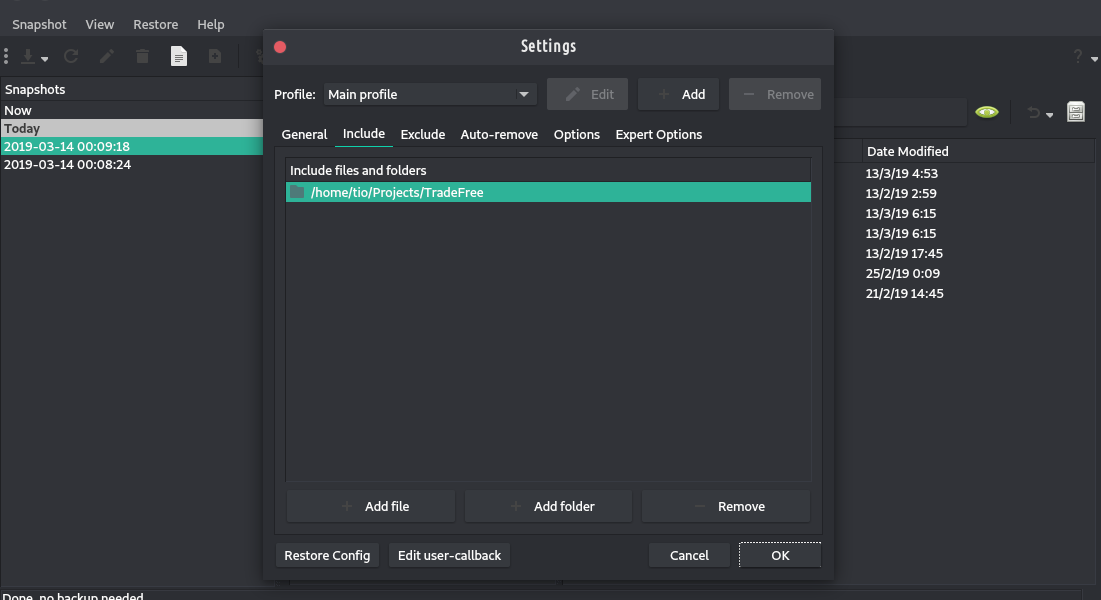Image resolution: width=1101 pixels, height=600 pixels.
Task: Click the trash remove snapshot icon
Action: pos(142,57)
